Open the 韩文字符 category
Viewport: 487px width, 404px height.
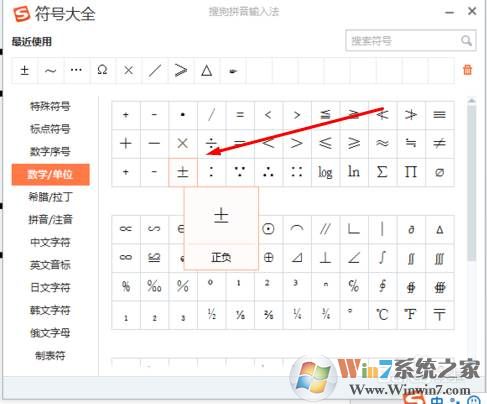tap(50, 310)
